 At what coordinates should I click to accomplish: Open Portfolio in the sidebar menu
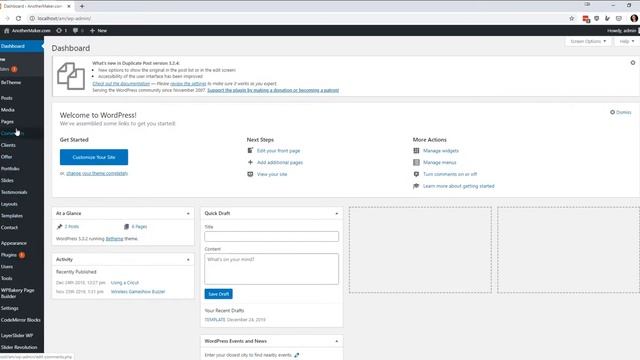tap(22, 169)
